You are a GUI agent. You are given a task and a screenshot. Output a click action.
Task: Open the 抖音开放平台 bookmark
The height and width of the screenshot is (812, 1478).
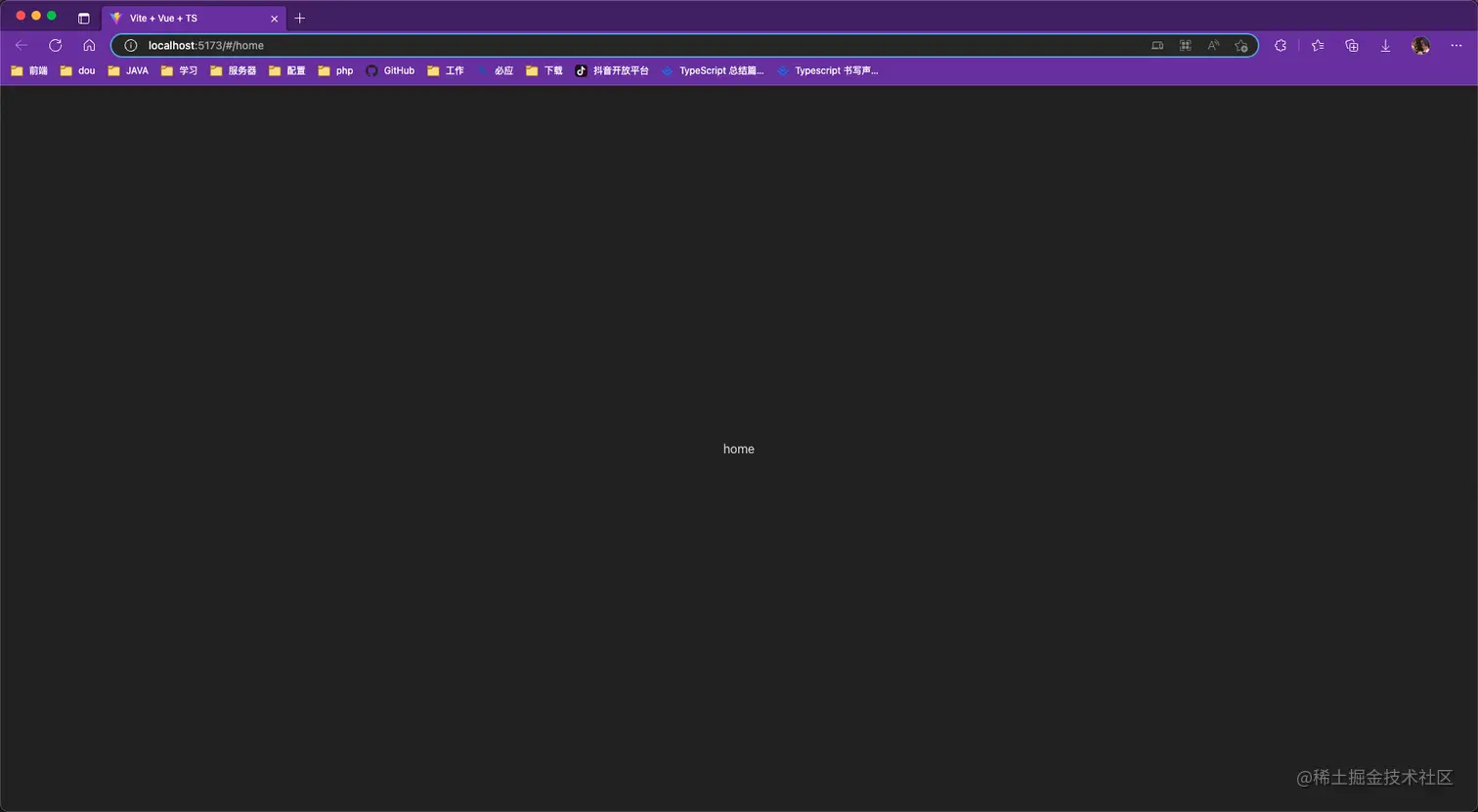click(x=612, y=70)
